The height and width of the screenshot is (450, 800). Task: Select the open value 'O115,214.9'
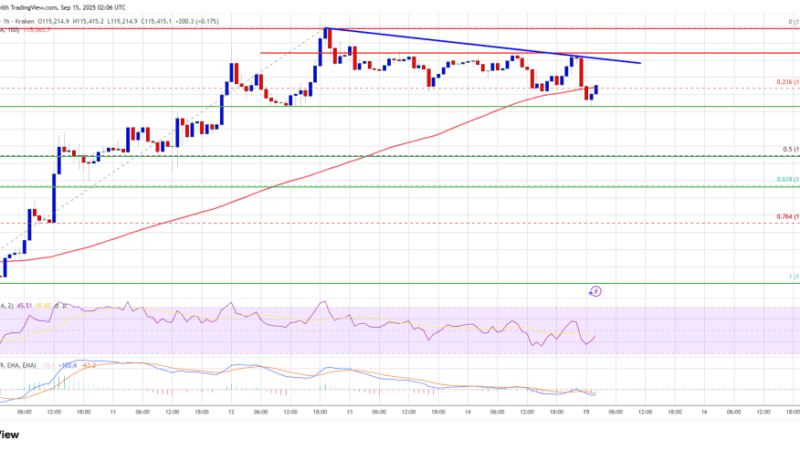(55, 21)
